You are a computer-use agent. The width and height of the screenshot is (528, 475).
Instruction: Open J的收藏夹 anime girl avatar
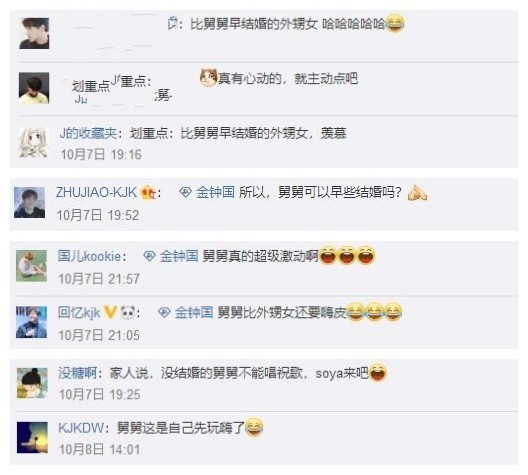[33, 142]
